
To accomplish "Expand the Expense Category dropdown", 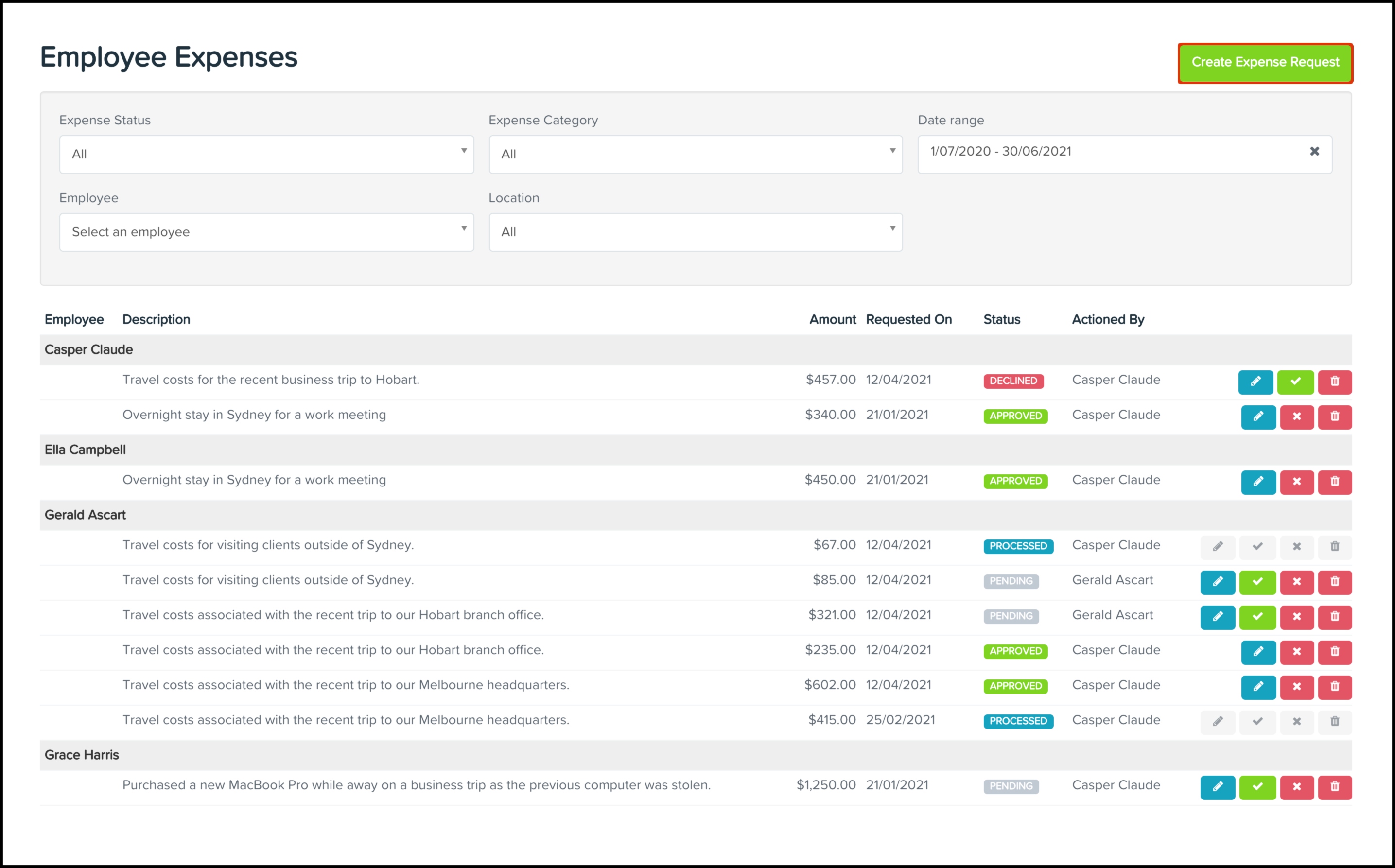I will coord(695,154).
